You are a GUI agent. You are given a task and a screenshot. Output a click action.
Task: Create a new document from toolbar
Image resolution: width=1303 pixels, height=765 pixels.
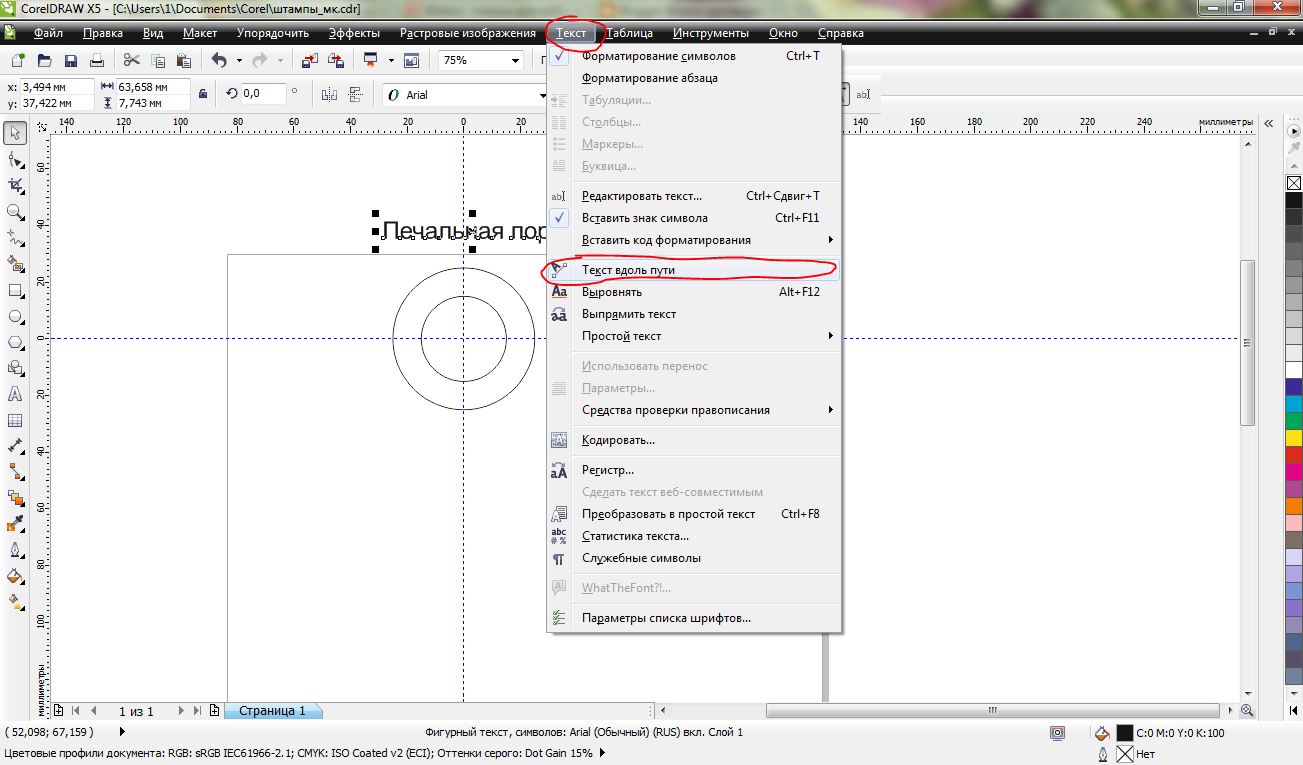[19, 61]
